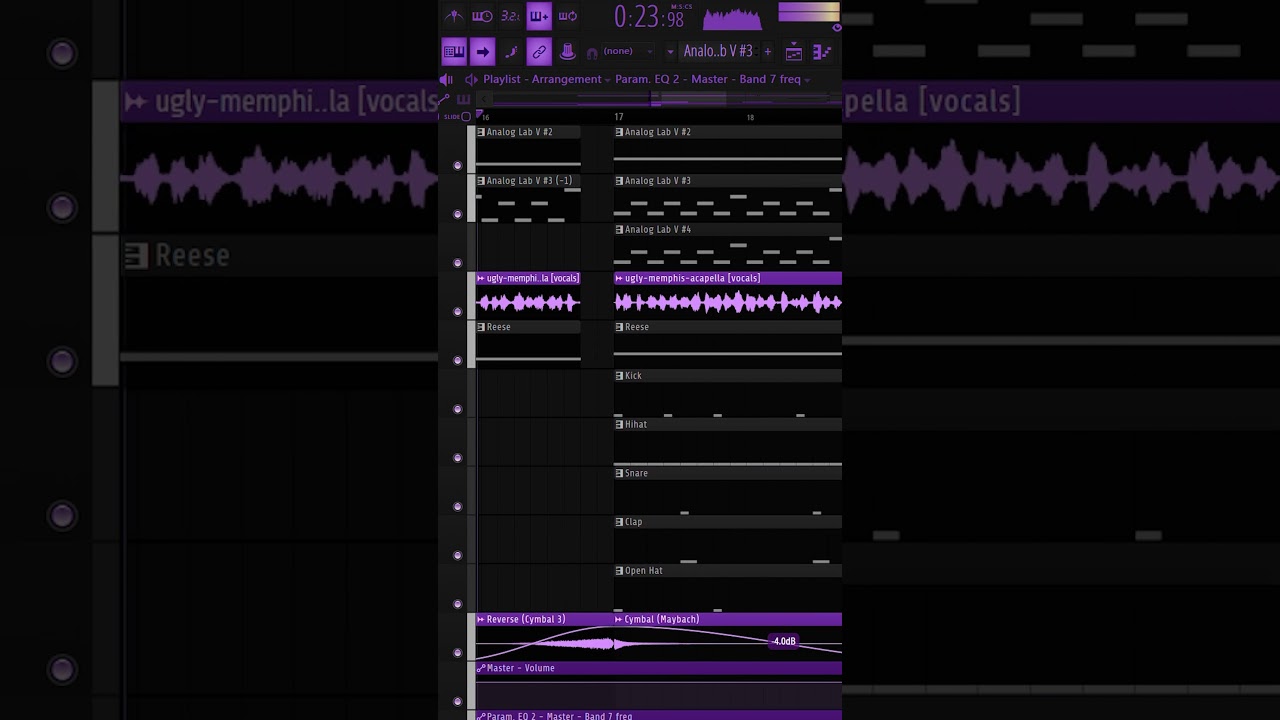Viewport: 1280px width, 720px height.
Task: Open pattern selector arrow before Analo..b V #3
Action: (x=670, y=52)
